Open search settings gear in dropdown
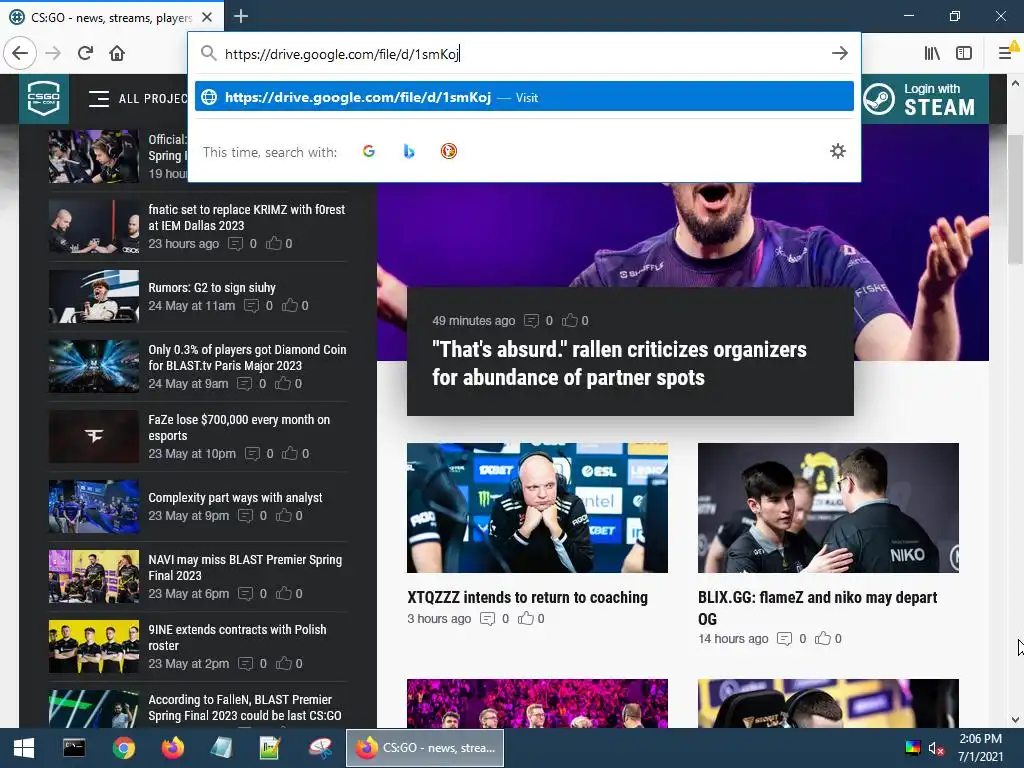Screen dimensions: 1024x768 click(838, 152)
